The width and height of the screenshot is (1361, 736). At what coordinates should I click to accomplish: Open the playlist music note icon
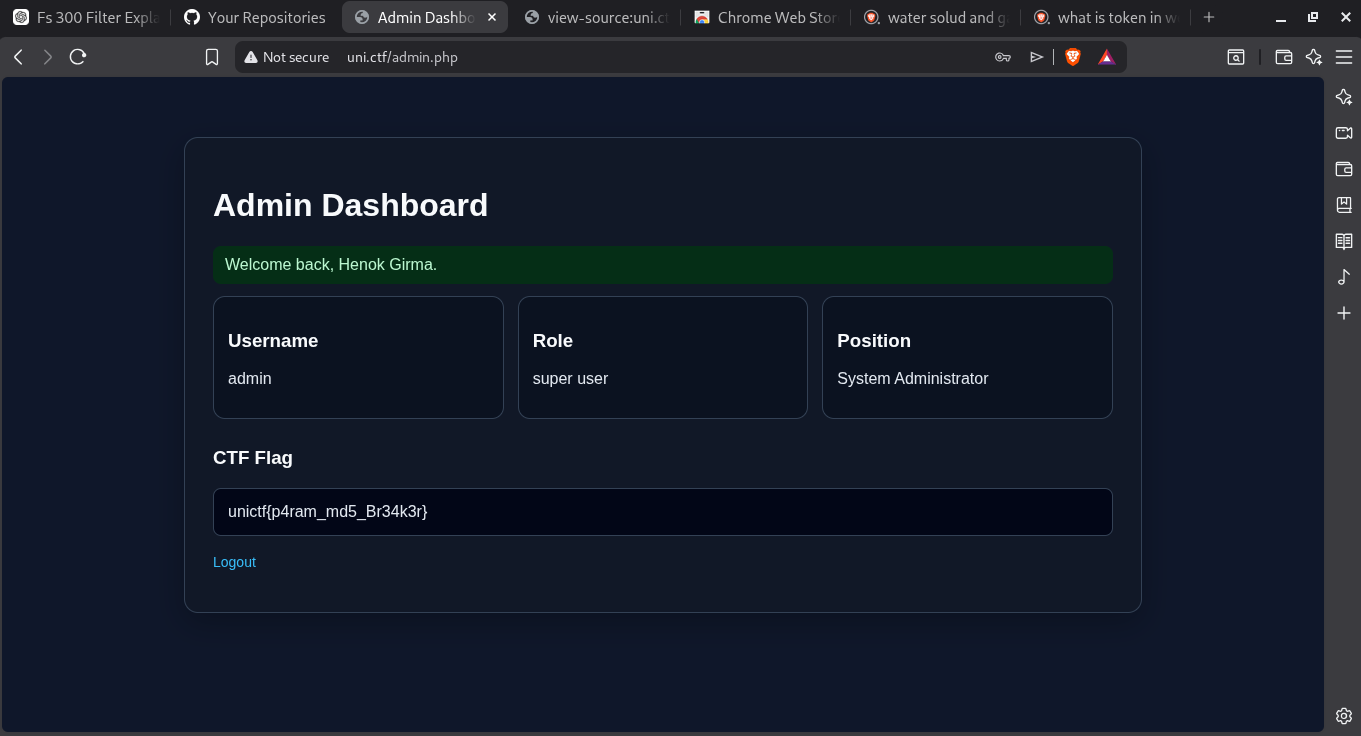click(x=1344, y=277)
